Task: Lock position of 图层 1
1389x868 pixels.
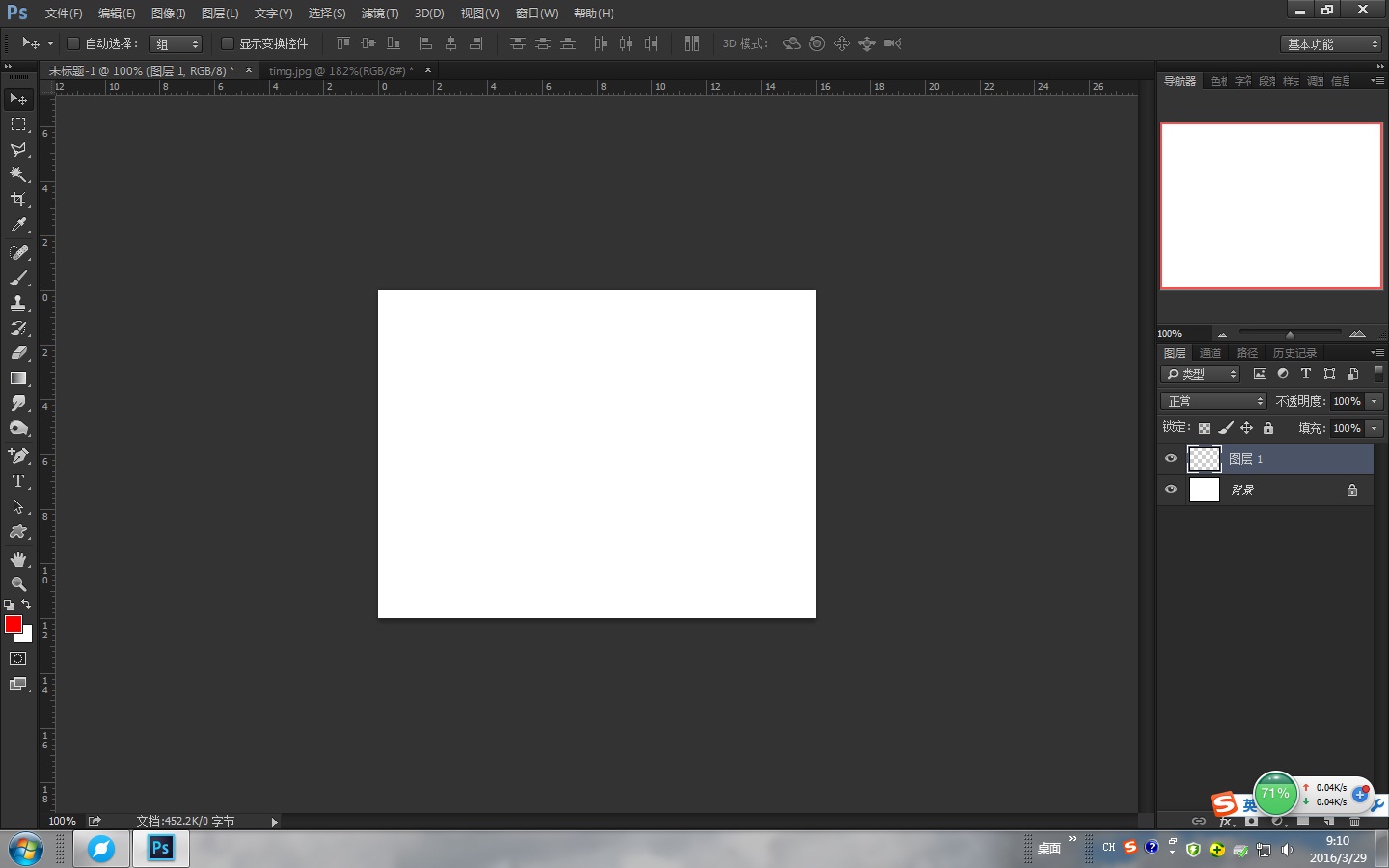Action: 1247,427
